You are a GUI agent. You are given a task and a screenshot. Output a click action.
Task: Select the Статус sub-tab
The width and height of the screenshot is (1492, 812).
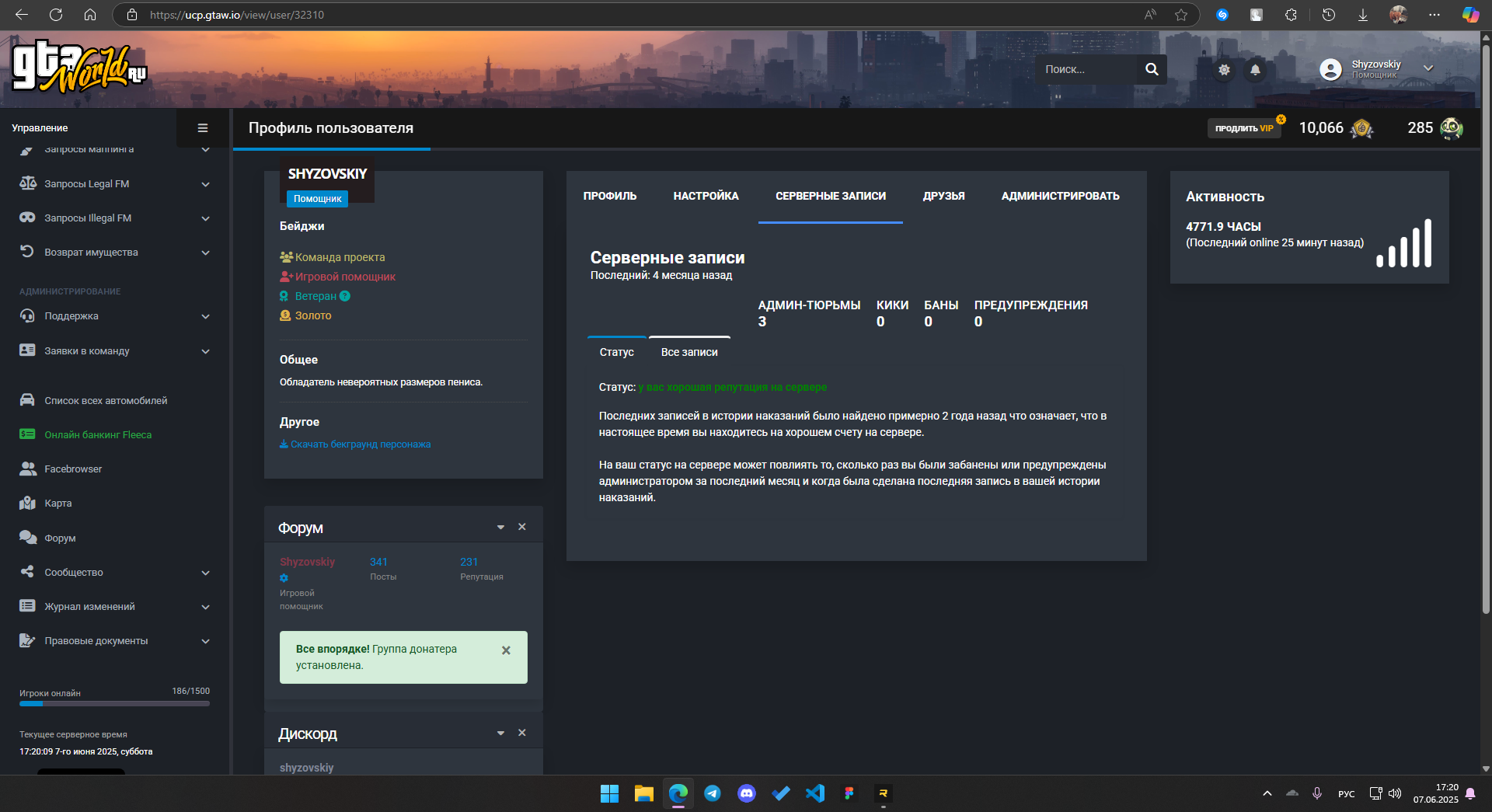[617, 352]
